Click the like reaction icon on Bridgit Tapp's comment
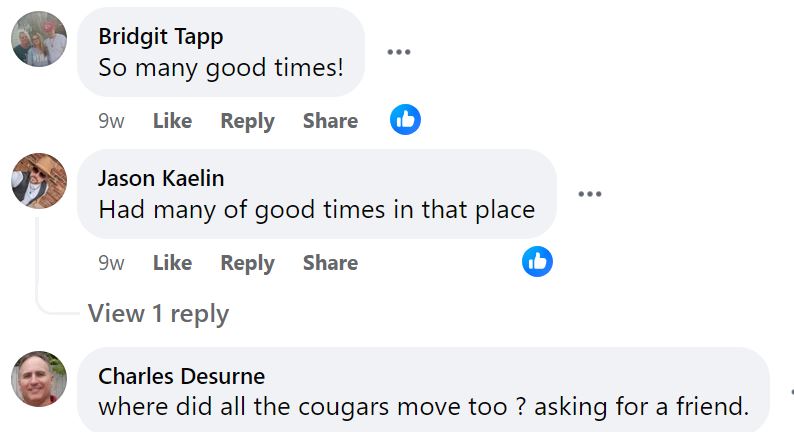794x432 pixels. coord(405,120)
